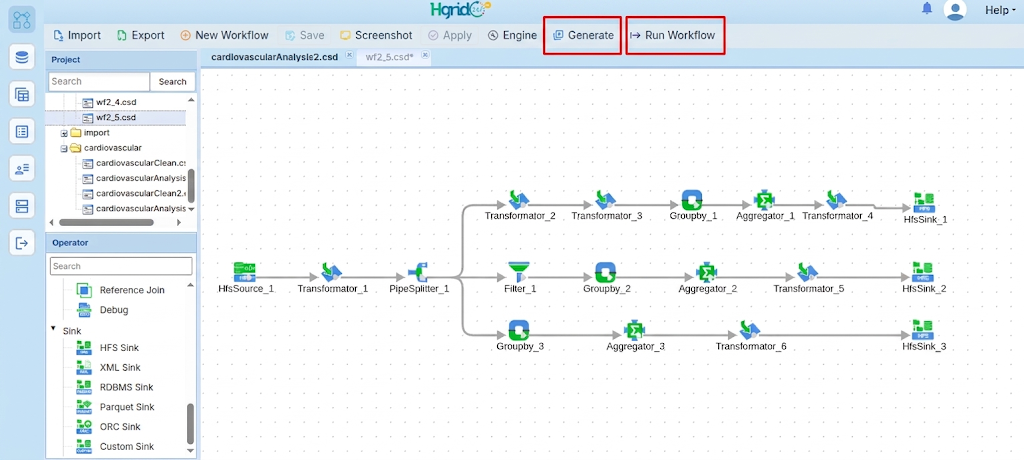
Task: Click Run Workflow
Action: tap(673, 35)
